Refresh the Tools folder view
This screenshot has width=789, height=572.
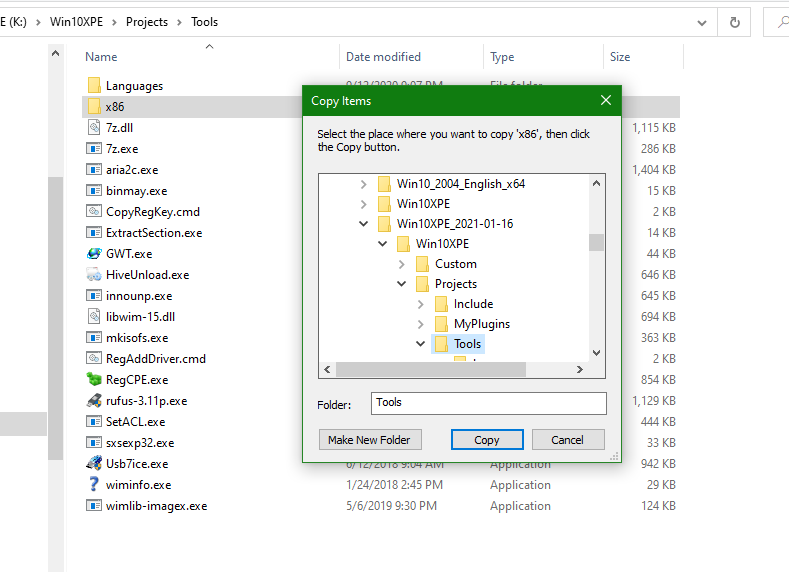click(x=735, y=22)
